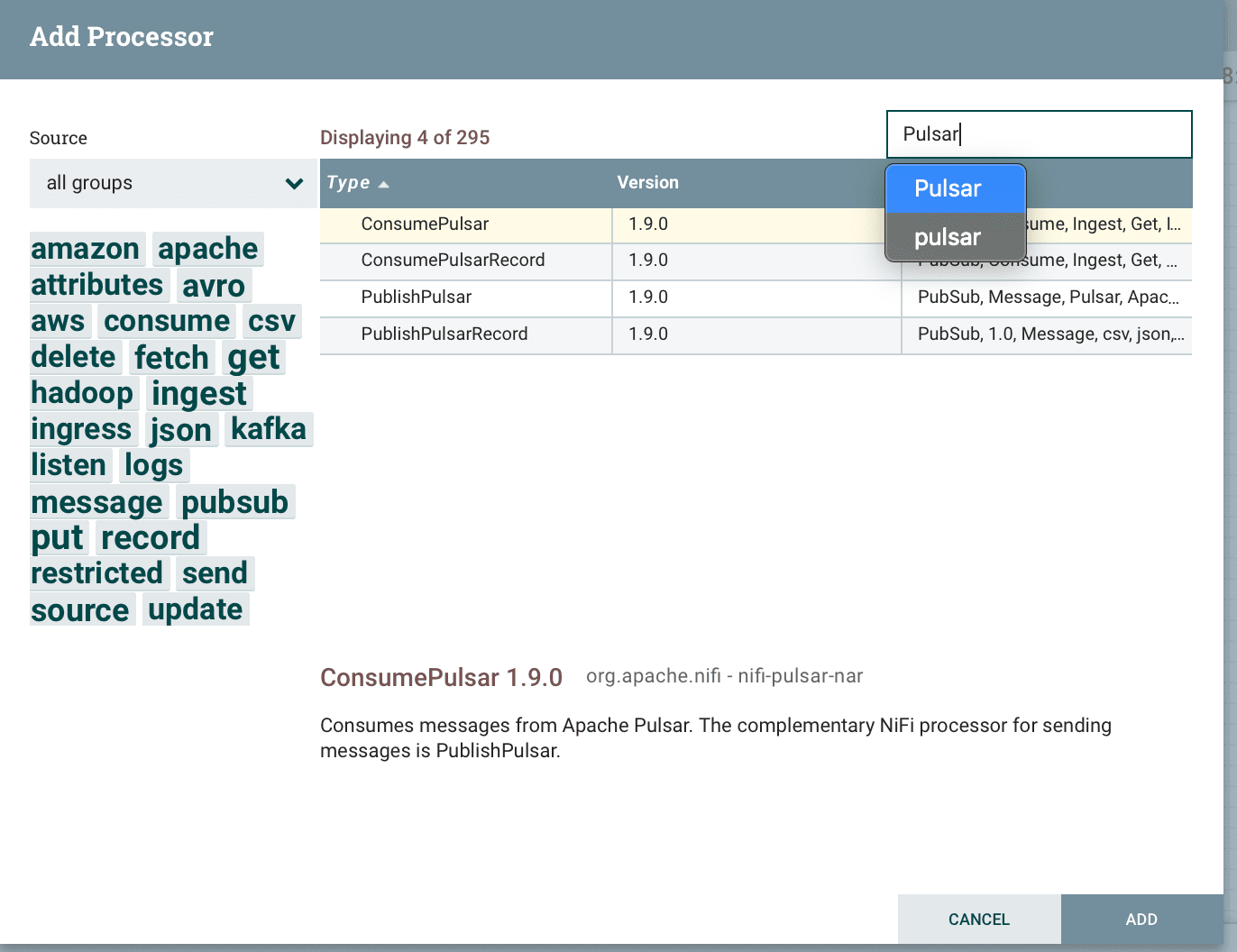Screen dimensions: 1237x952
Task: Filter by the 'csv' tag
Action: point(271,321)
